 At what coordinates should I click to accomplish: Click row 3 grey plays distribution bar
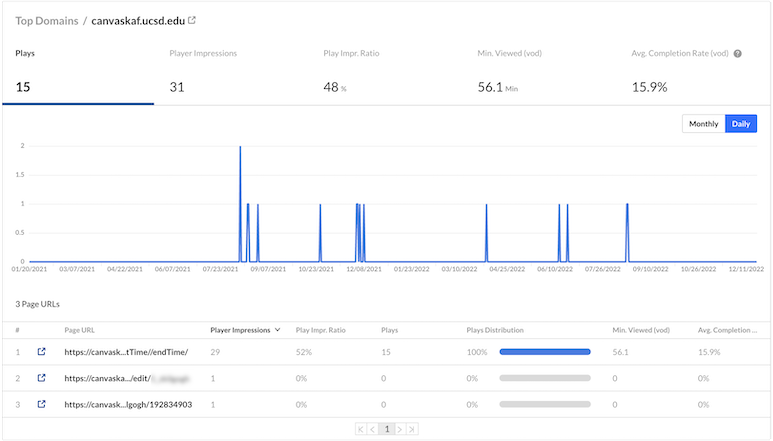click(545, 404)
